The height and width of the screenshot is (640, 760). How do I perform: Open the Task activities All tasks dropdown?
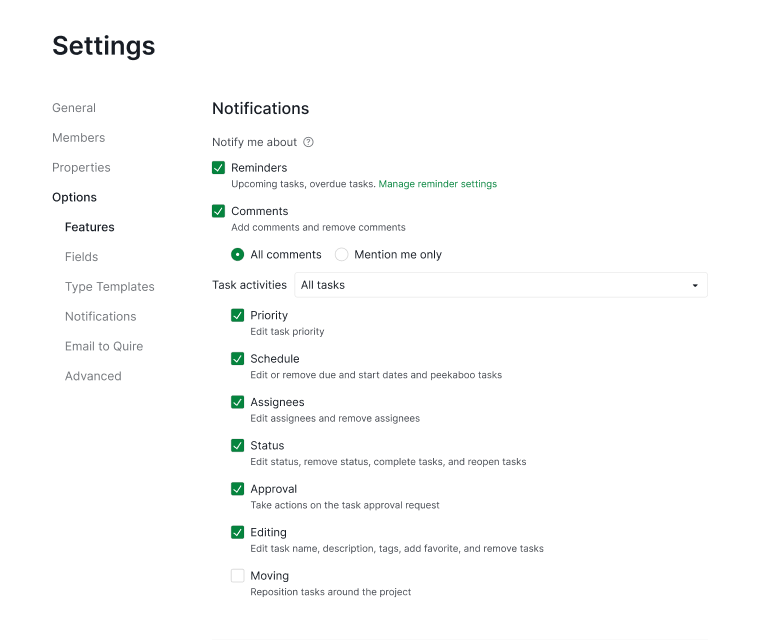(501, 285)
